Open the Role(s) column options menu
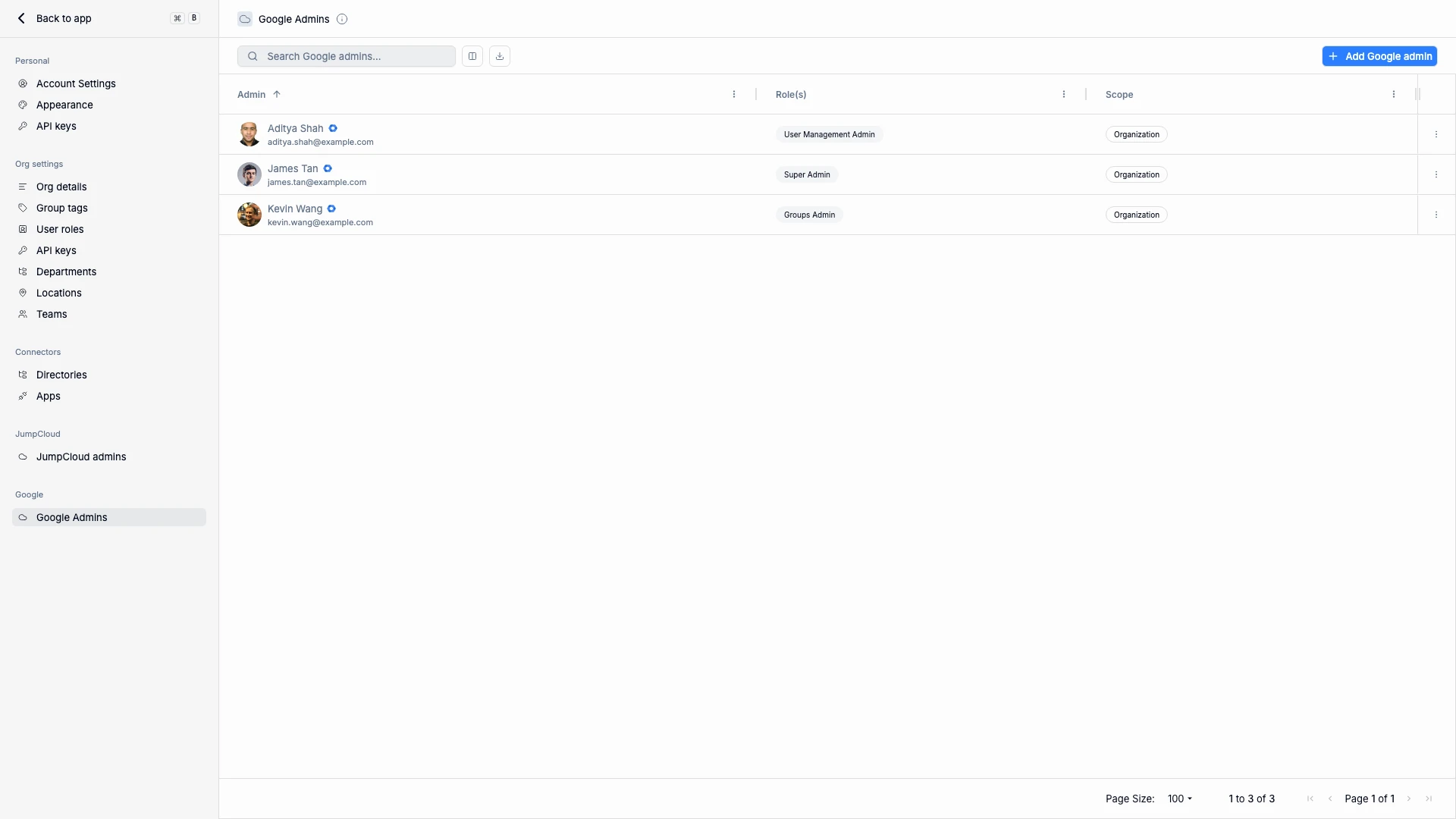The image size is (1456, 819). pos(1065,94)
